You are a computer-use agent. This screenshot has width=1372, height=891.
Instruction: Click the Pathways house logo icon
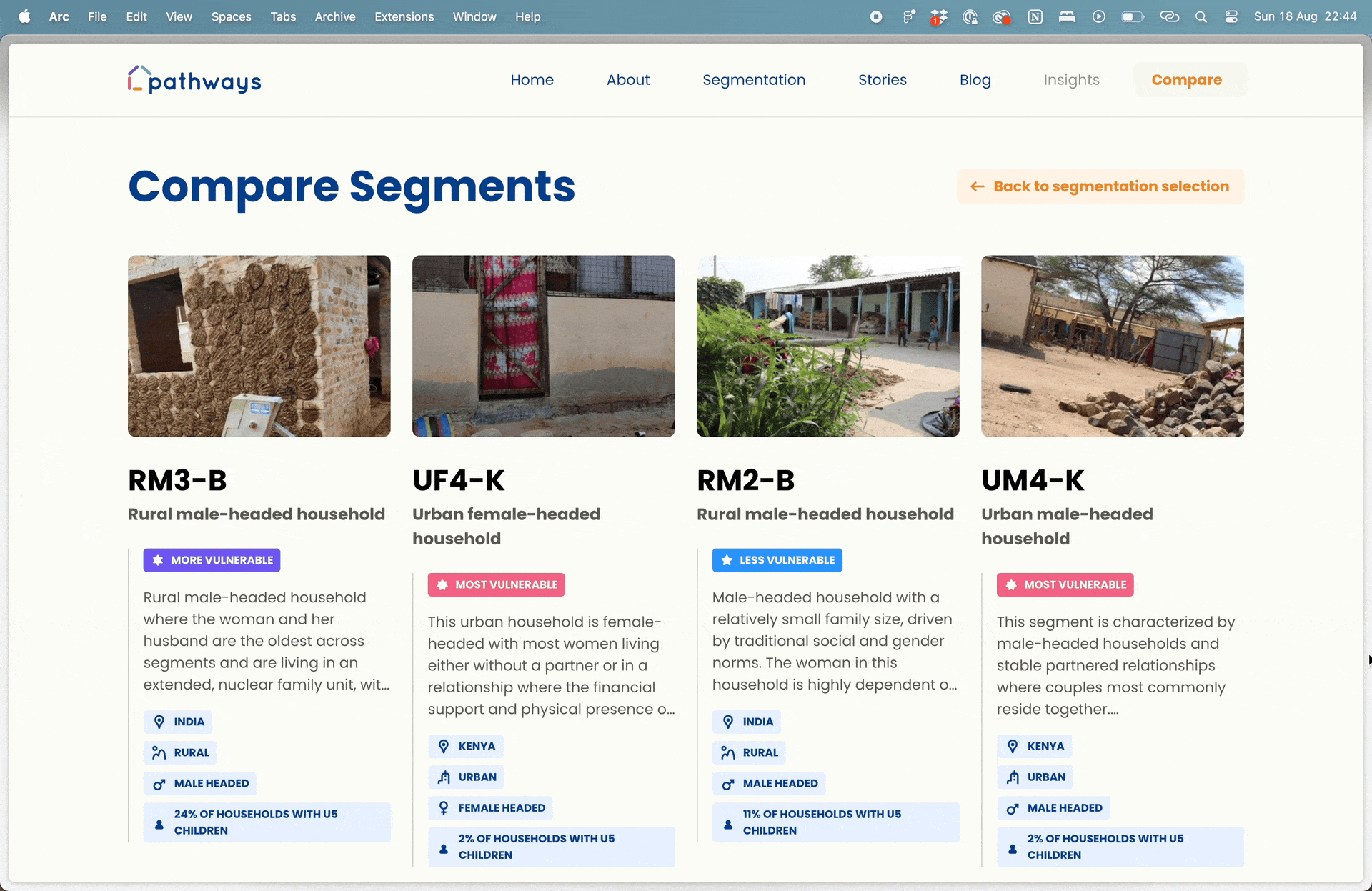139,79
